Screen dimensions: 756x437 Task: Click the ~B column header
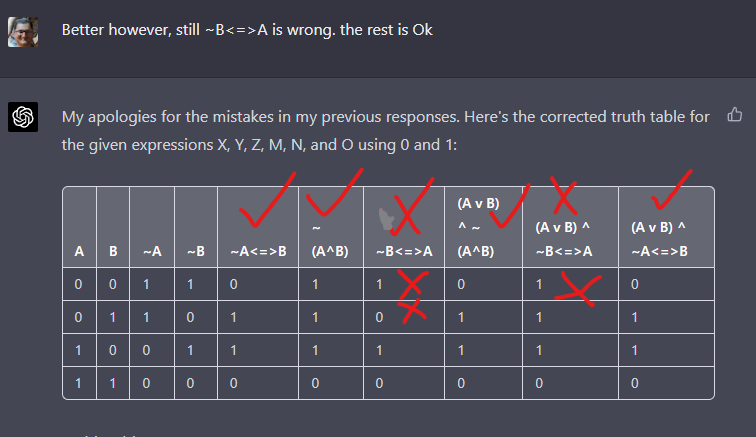coord(196,251)
